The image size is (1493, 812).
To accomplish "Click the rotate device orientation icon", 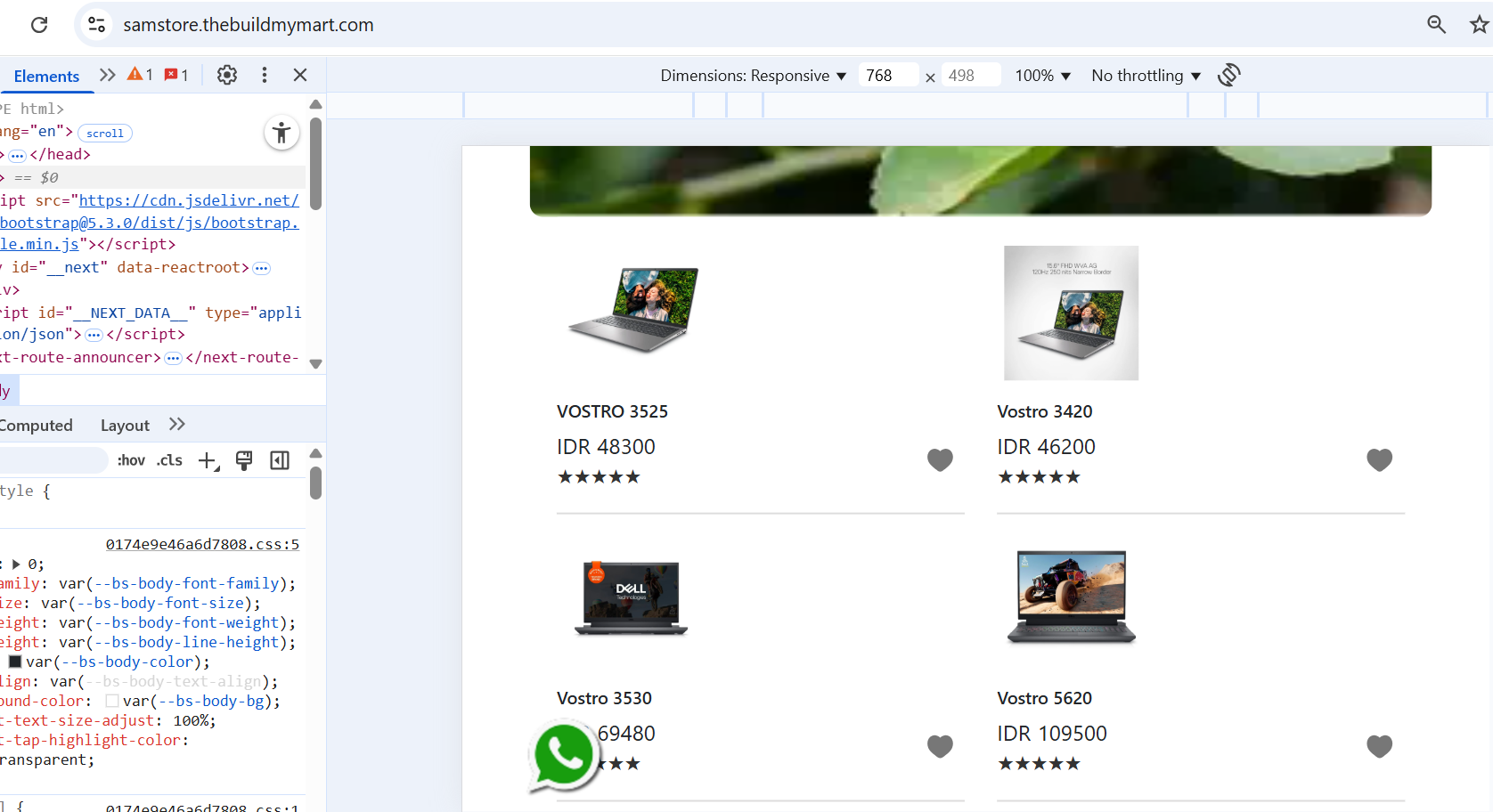I will (x=1229, y=75).
